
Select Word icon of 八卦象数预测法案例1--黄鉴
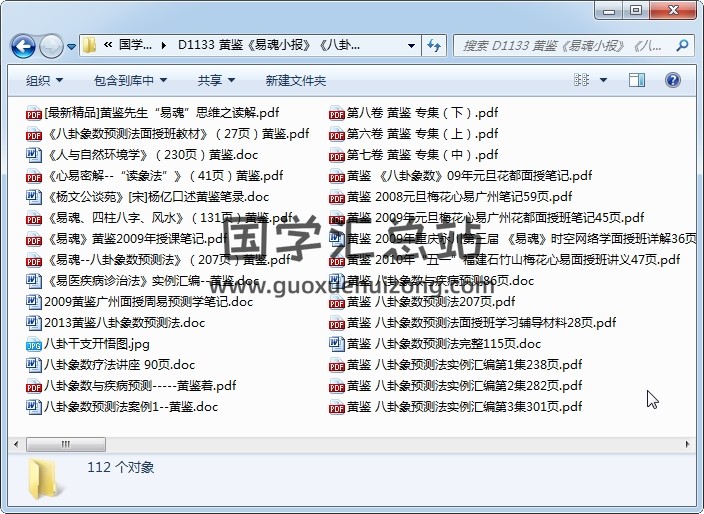coord(34,407)
